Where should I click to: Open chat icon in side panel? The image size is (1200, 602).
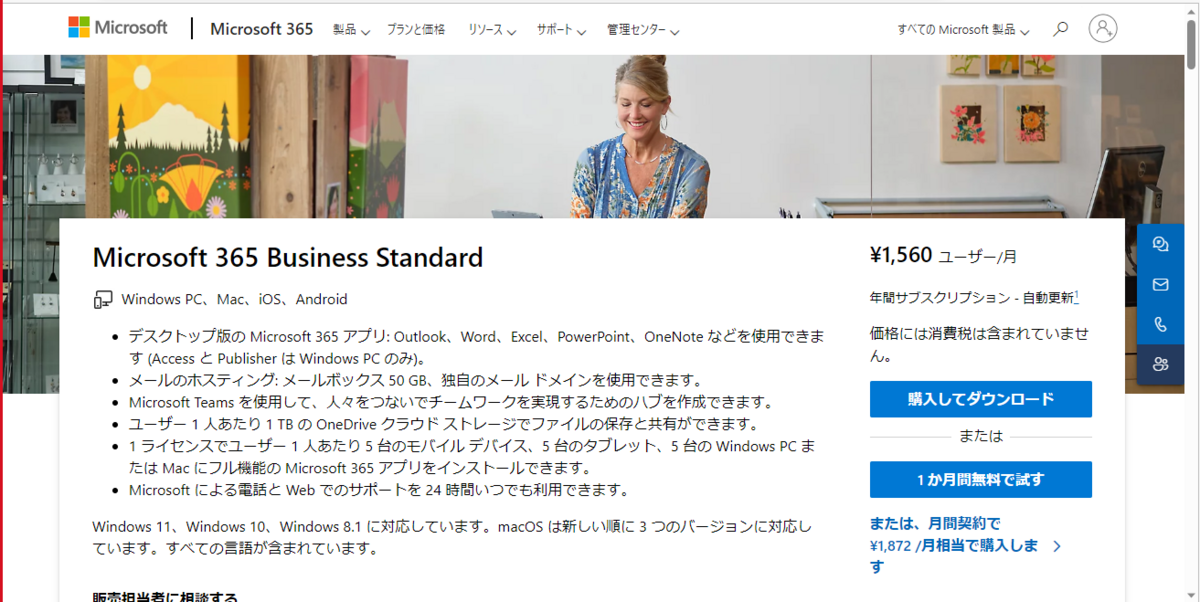pyautogui.click(x=1160, y=244)
